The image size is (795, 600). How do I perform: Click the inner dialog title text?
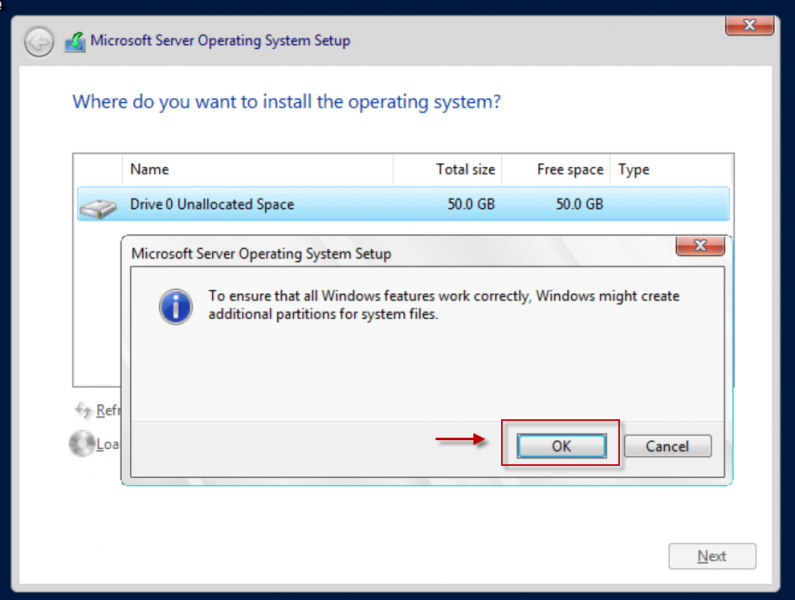coord(261,254)
